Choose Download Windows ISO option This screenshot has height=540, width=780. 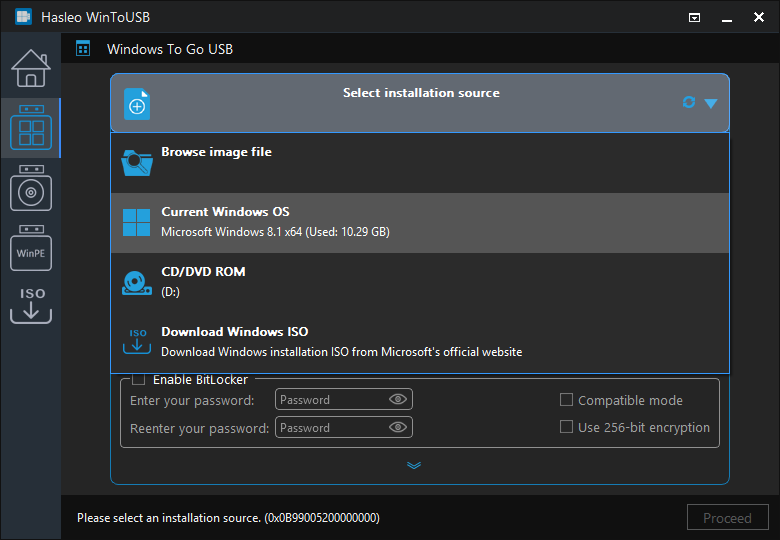[420, 342]
